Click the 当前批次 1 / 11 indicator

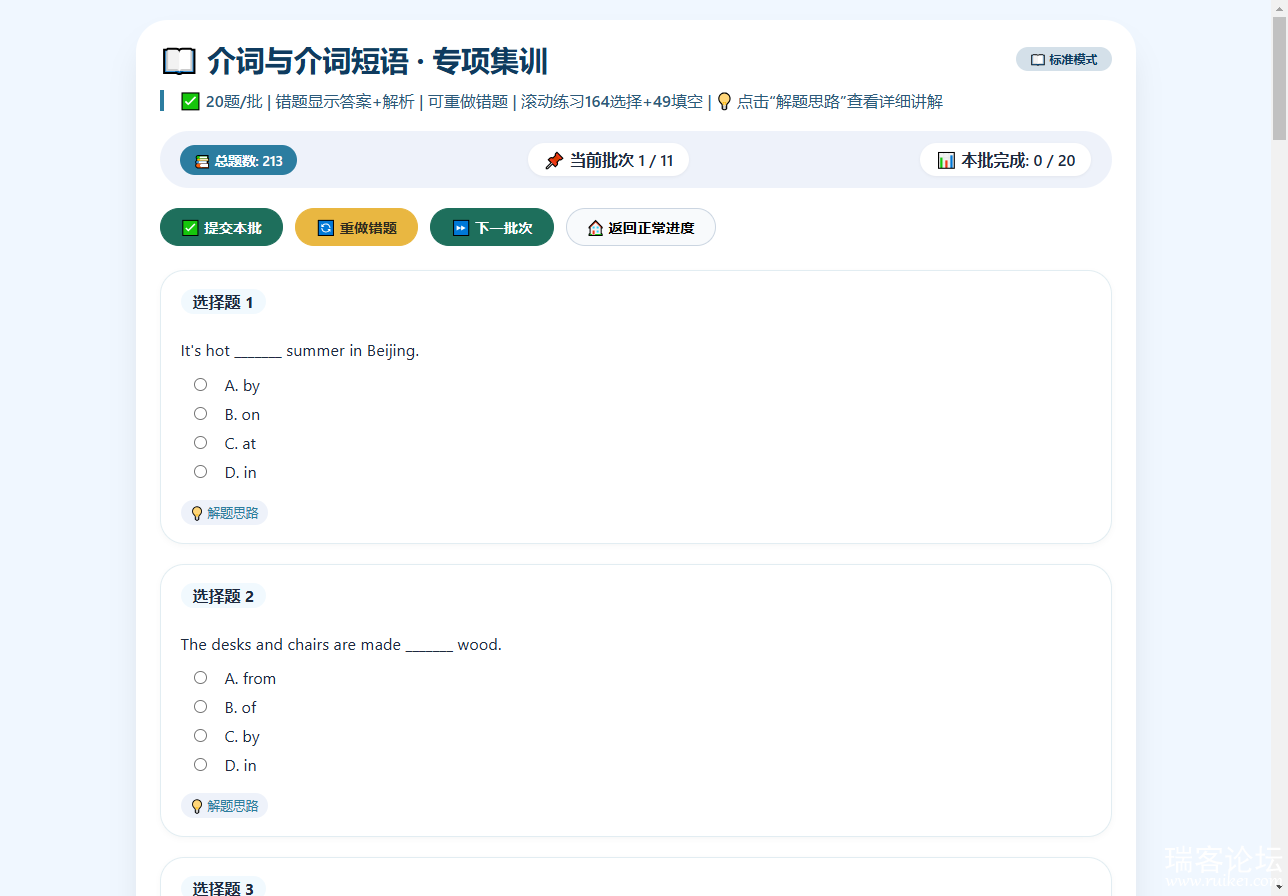(608, 160)
